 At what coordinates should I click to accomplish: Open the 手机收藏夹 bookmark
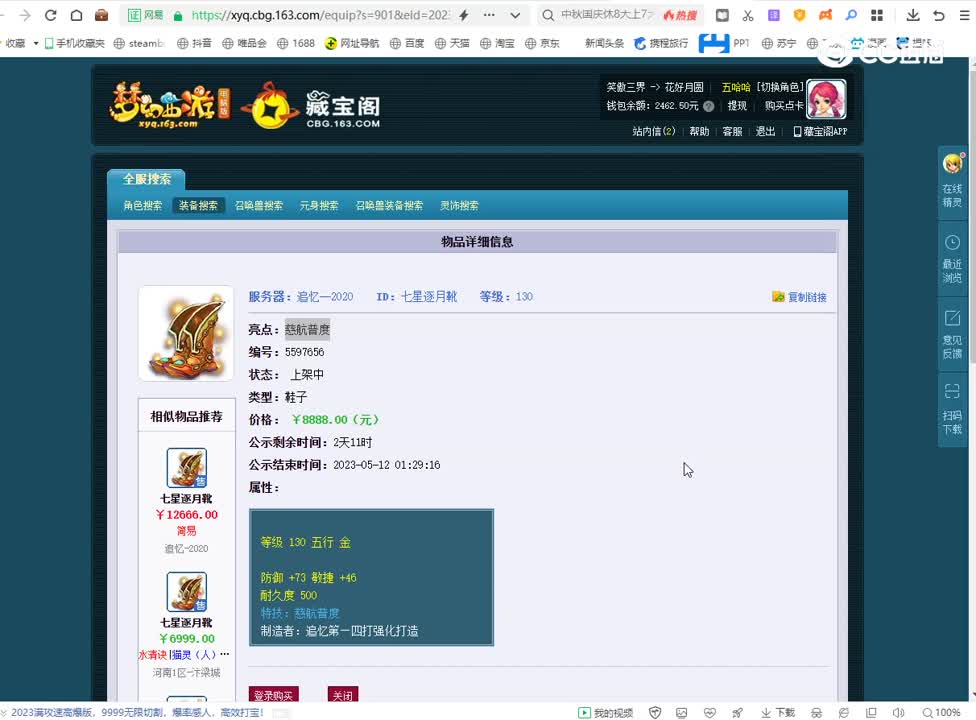pyautogui.click(x=74, y=43)
